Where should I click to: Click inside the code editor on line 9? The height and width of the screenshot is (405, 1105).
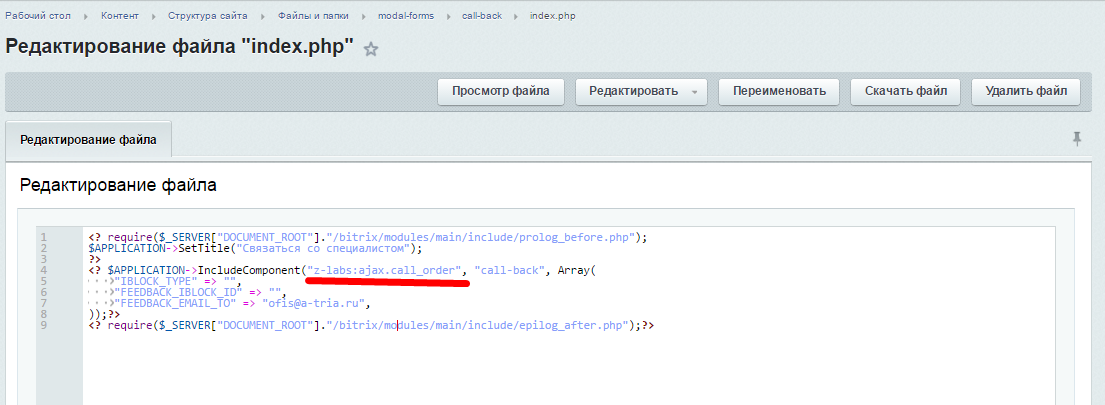click(x=371, y=325)
